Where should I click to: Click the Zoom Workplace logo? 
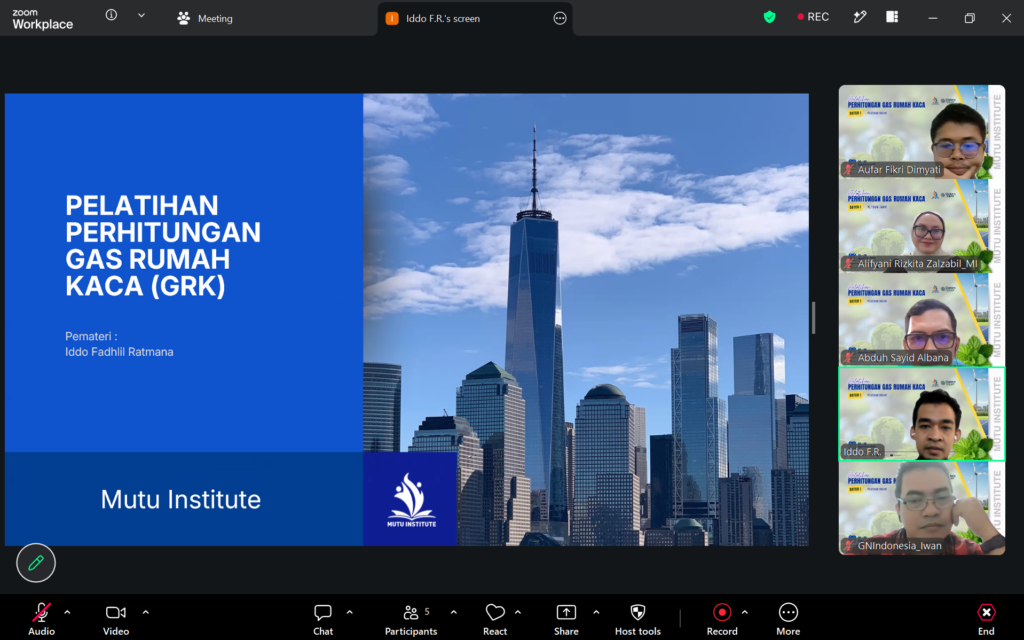(42, 19)
